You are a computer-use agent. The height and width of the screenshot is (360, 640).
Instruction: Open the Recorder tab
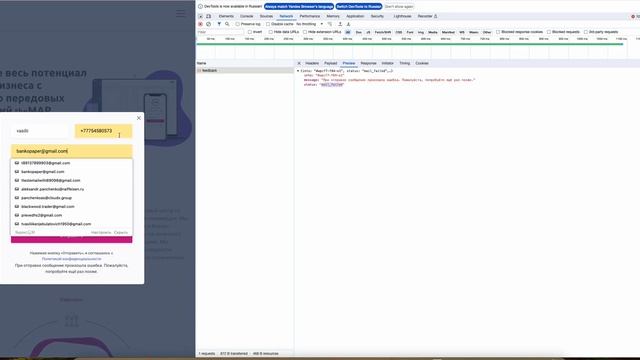[427, 16]
